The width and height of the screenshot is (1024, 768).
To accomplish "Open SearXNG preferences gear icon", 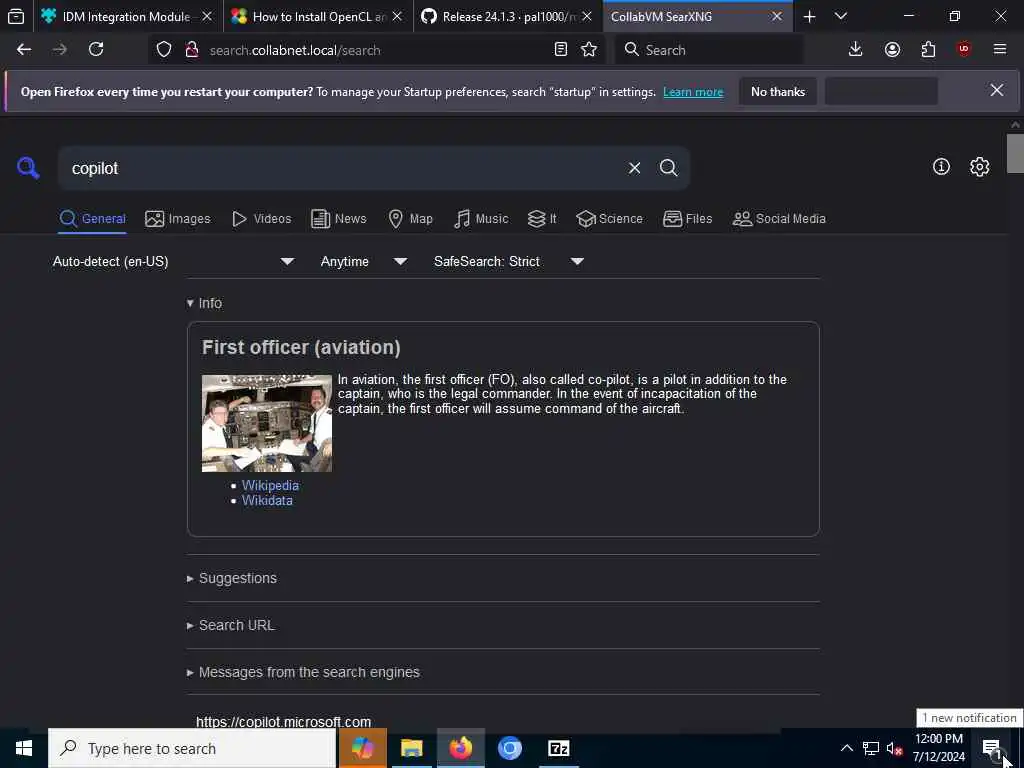I will [980, 167].
